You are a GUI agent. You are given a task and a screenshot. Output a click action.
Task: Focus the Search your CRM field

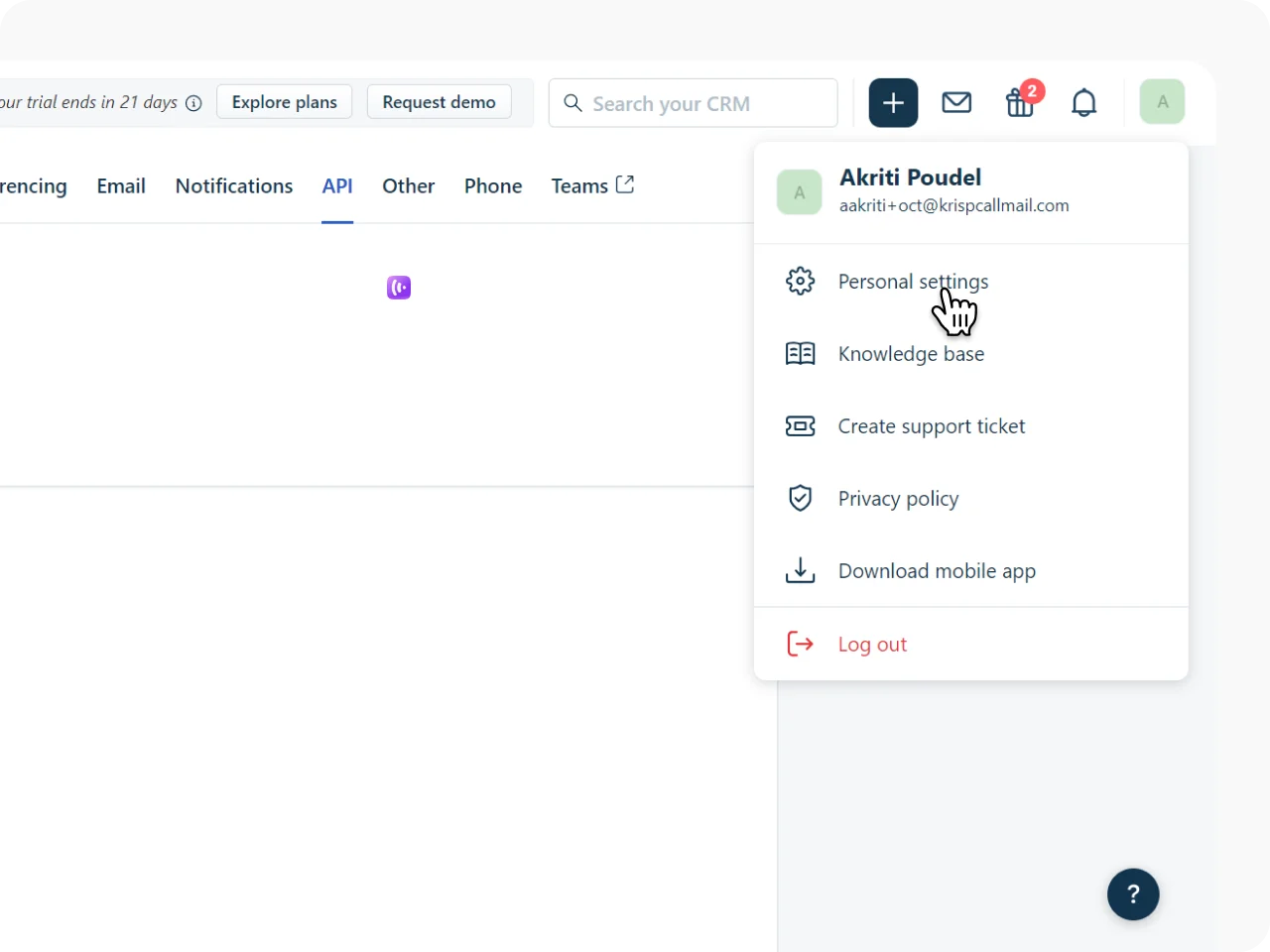(694, 103)
